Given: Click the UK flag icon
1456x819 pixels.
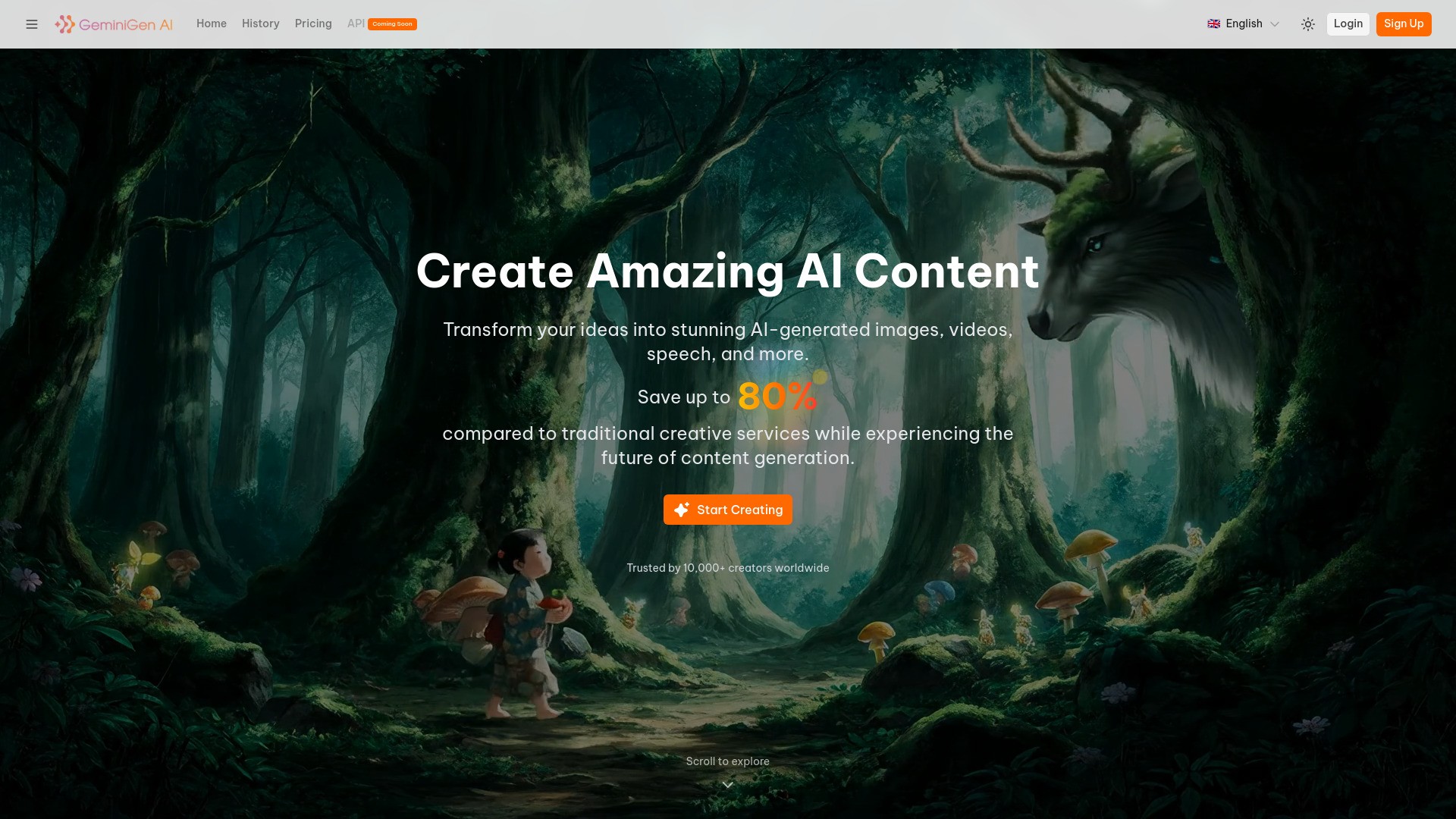Looking at the screenshot, I should (1213, 24).
